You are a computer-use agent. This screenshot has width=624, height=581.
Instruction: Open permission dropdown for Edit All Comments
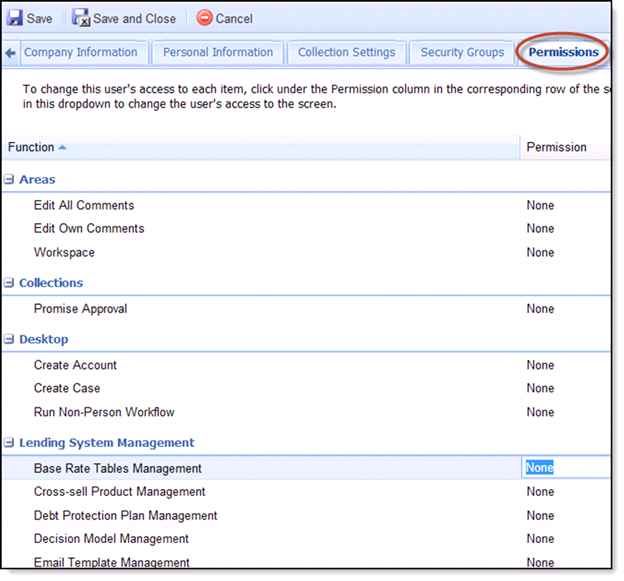tap(540, 205)
